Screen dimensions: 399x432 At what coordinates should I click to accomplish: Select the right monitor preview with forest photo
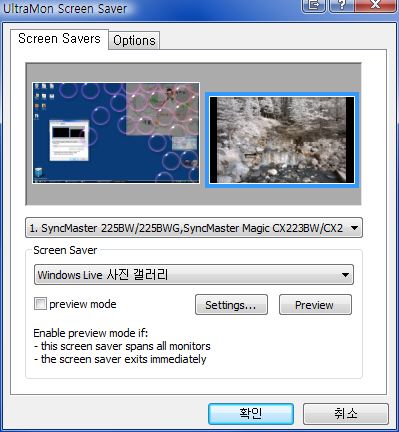point(282,140)
